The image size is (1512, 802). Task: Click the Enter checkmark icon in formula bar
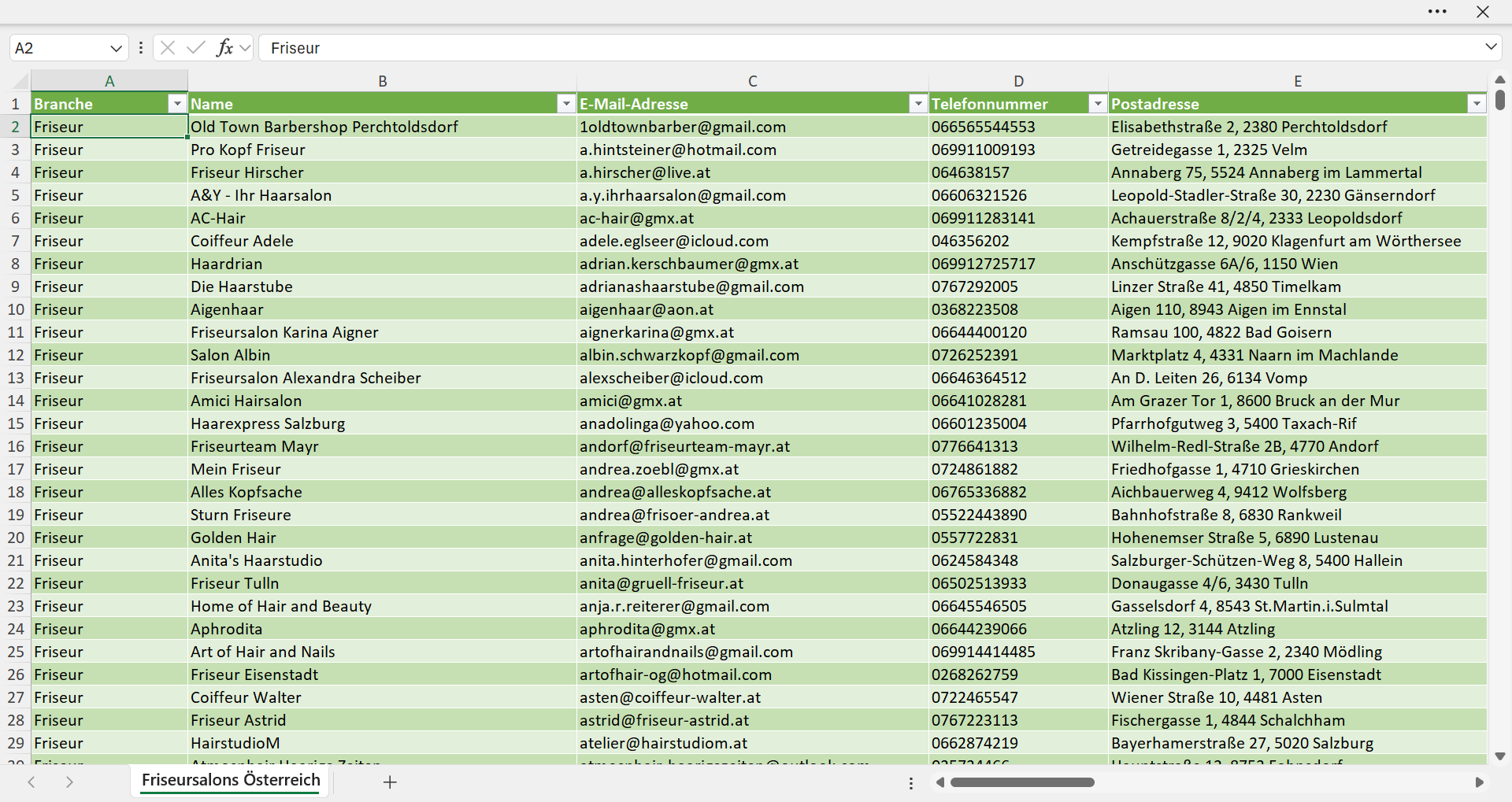click(x=195, y=48)
